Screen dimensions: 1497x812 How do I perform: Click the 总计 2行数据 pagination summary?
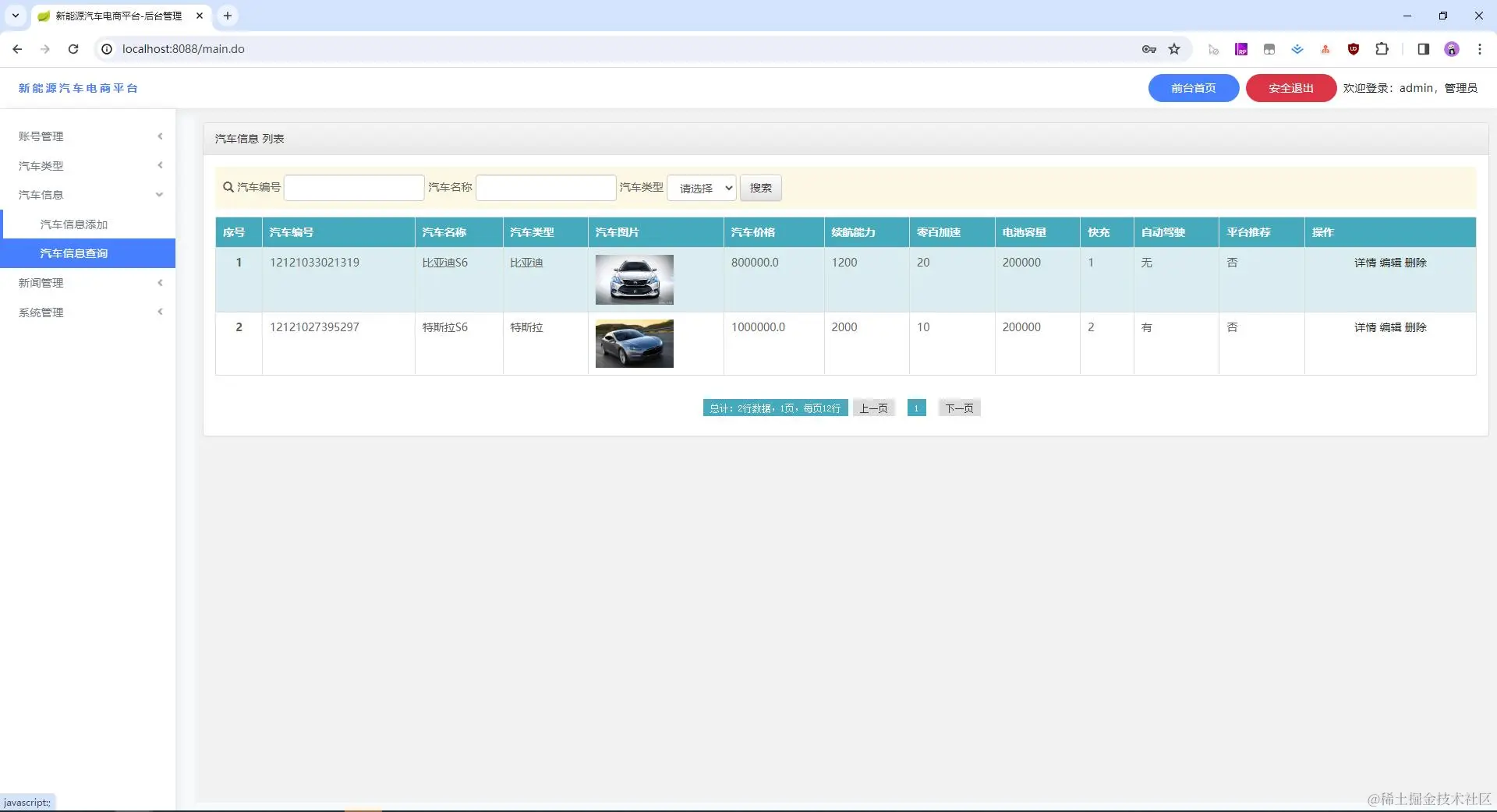(775, 408)
